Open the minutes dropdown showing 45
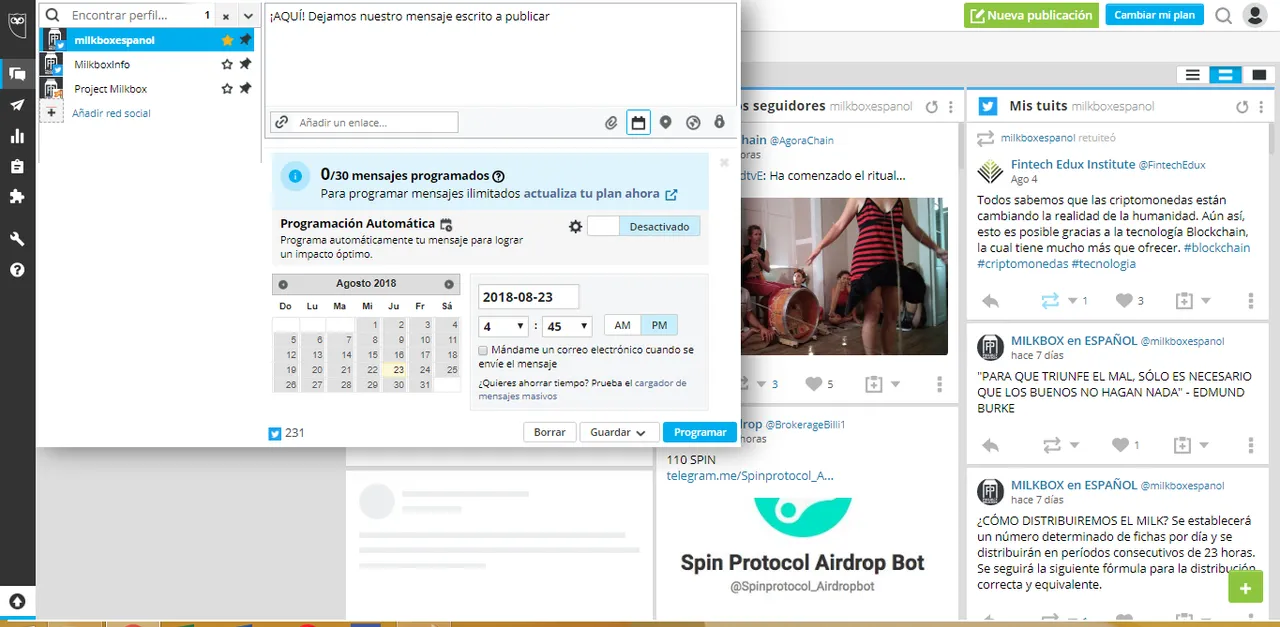Image resolution: width=1280 pixels, height=627 pixels. point(567,326)
